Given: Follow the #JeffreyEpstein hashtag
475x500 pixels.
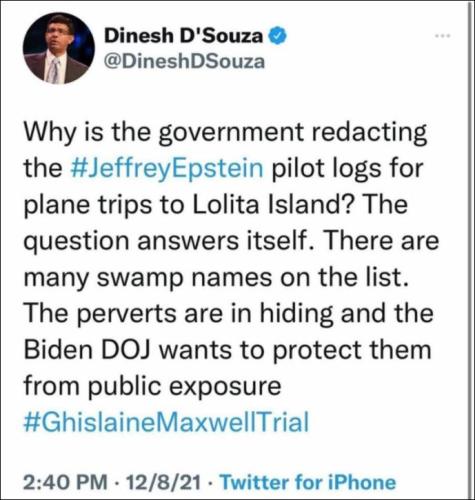Looking at the screenshot, I should [x=167, y=169].
